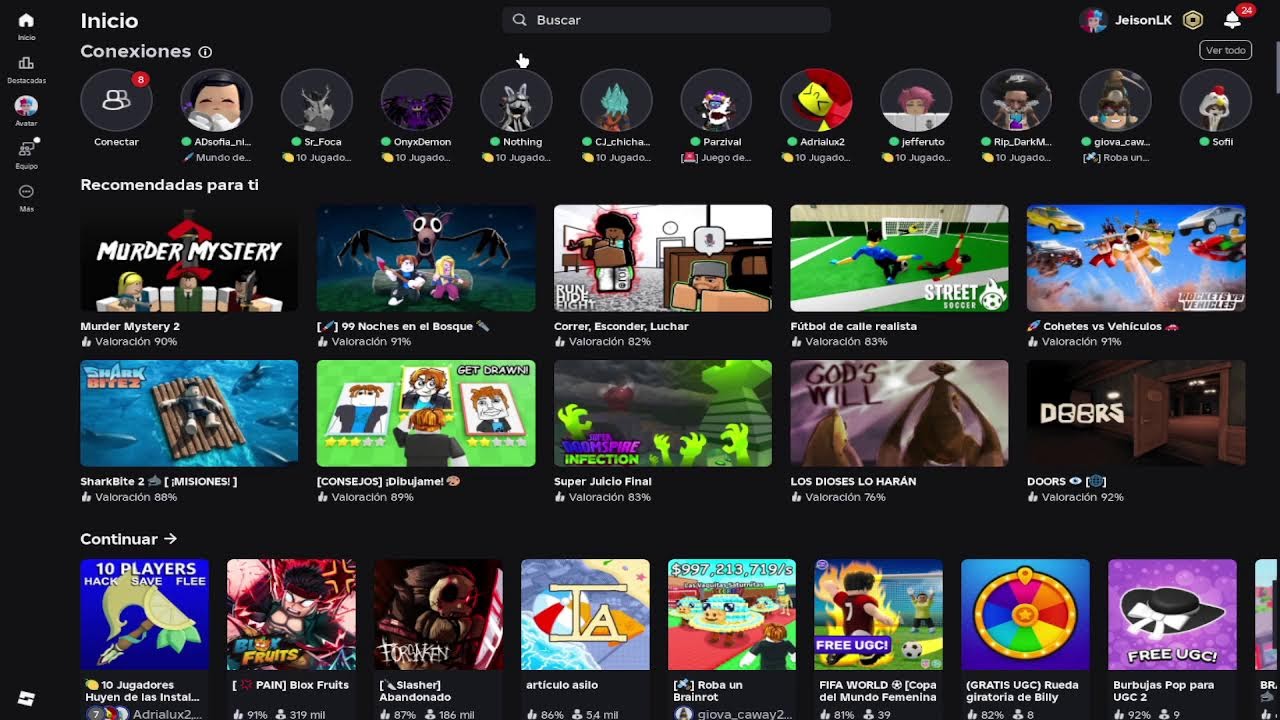Click the Ver todo button
Image resolution: width=1280 pixels, height=720 pixels.
point(1225,50)
